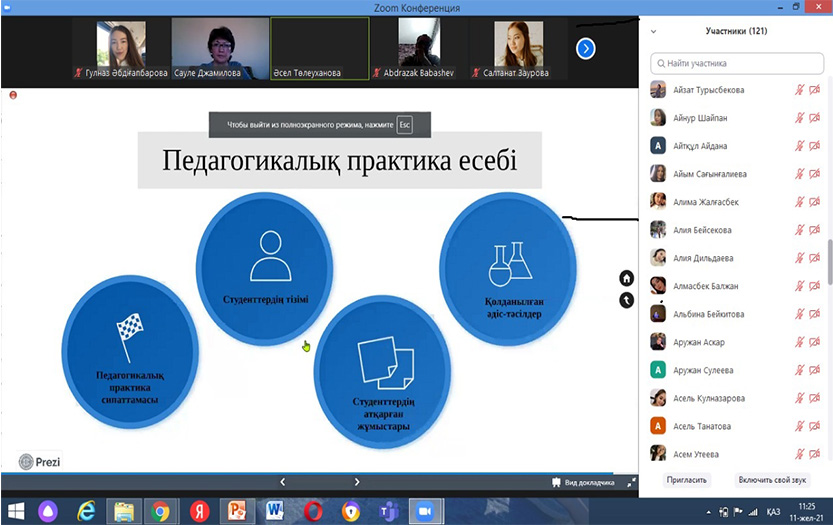Screen dimensions: 833x525
Task: Toggle camera icon for Айнур Шайпан
Action: 815,118
